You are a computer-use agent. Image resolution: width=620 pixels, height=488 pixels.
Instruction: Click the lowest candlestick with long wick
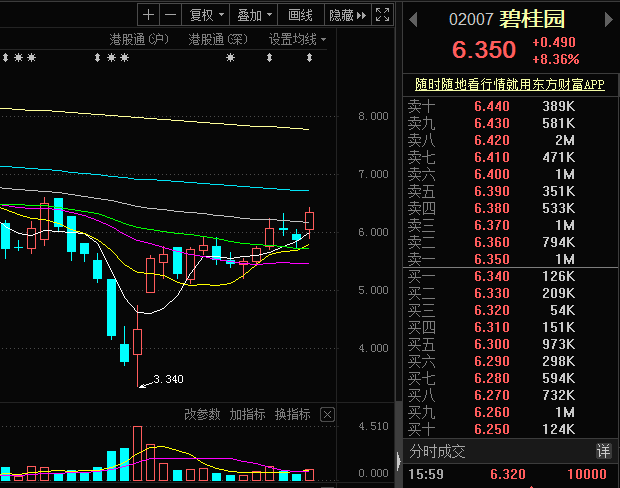138,346
